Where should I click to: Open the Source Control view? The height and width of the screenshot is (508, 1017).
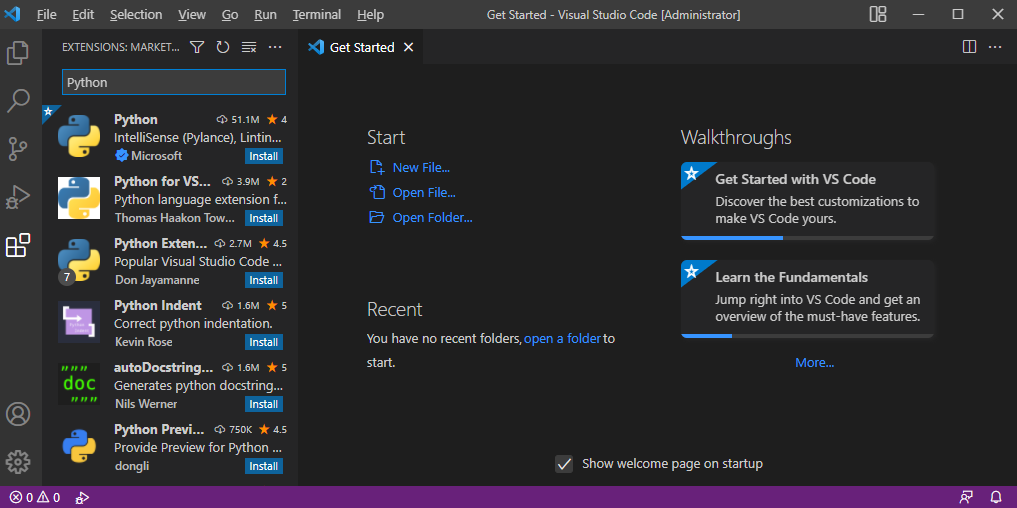[18, 149]
